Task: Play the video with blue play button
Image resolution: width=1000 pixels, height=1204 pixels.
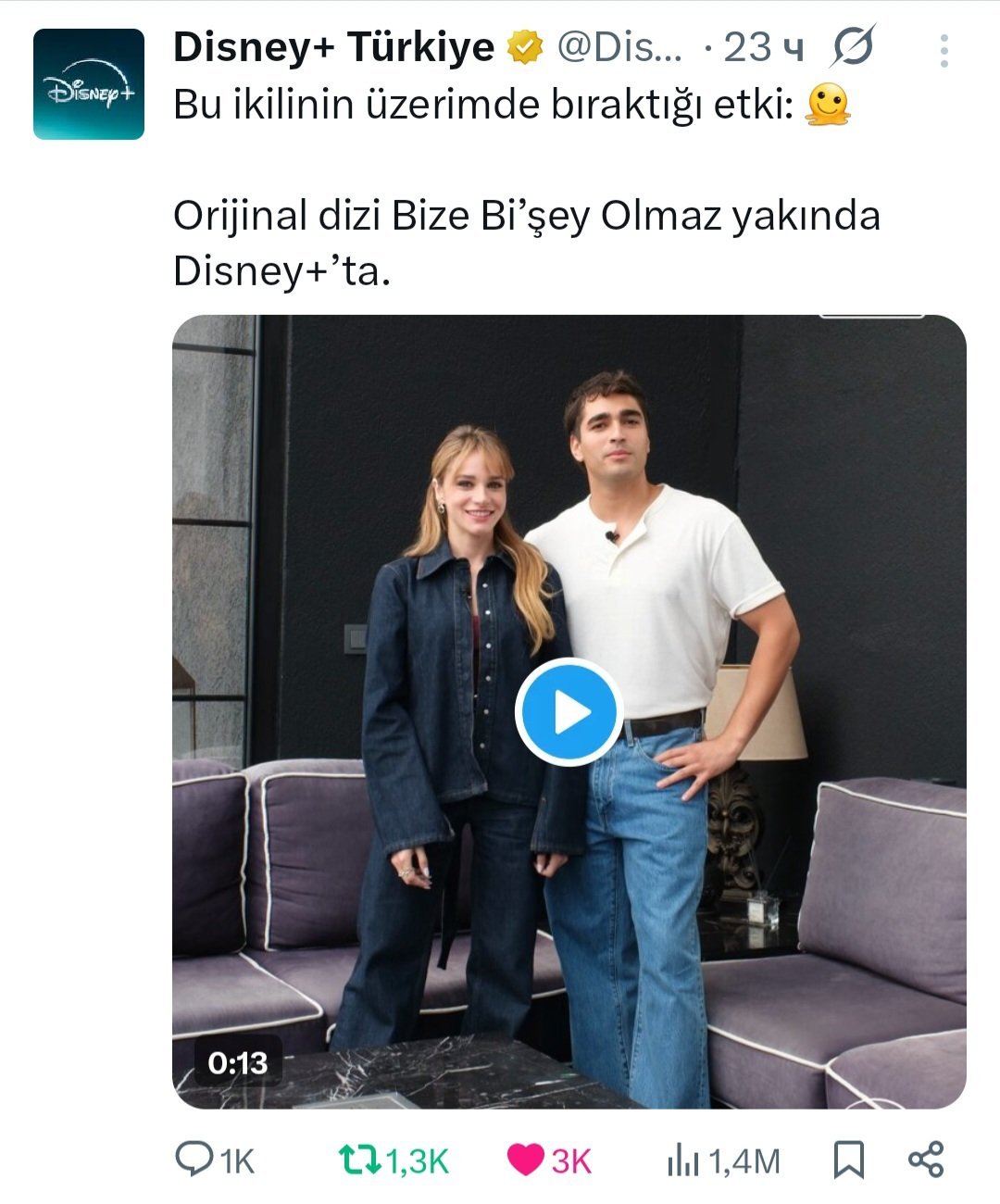Action: click(x=568, y=712)
